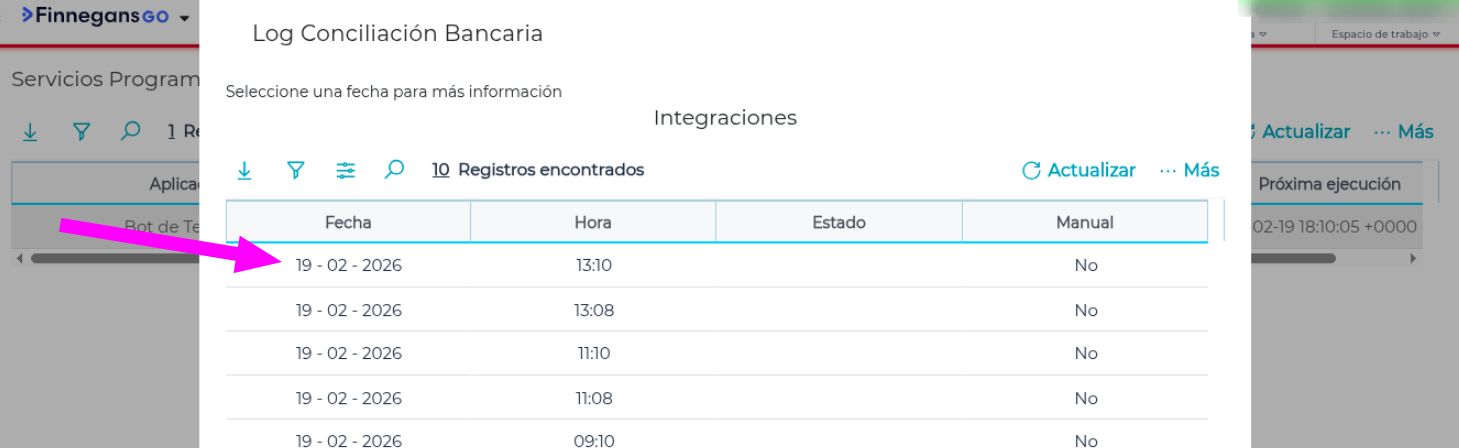Click the FinnegansGO logo
The image size is (1459, 448).
95,17
